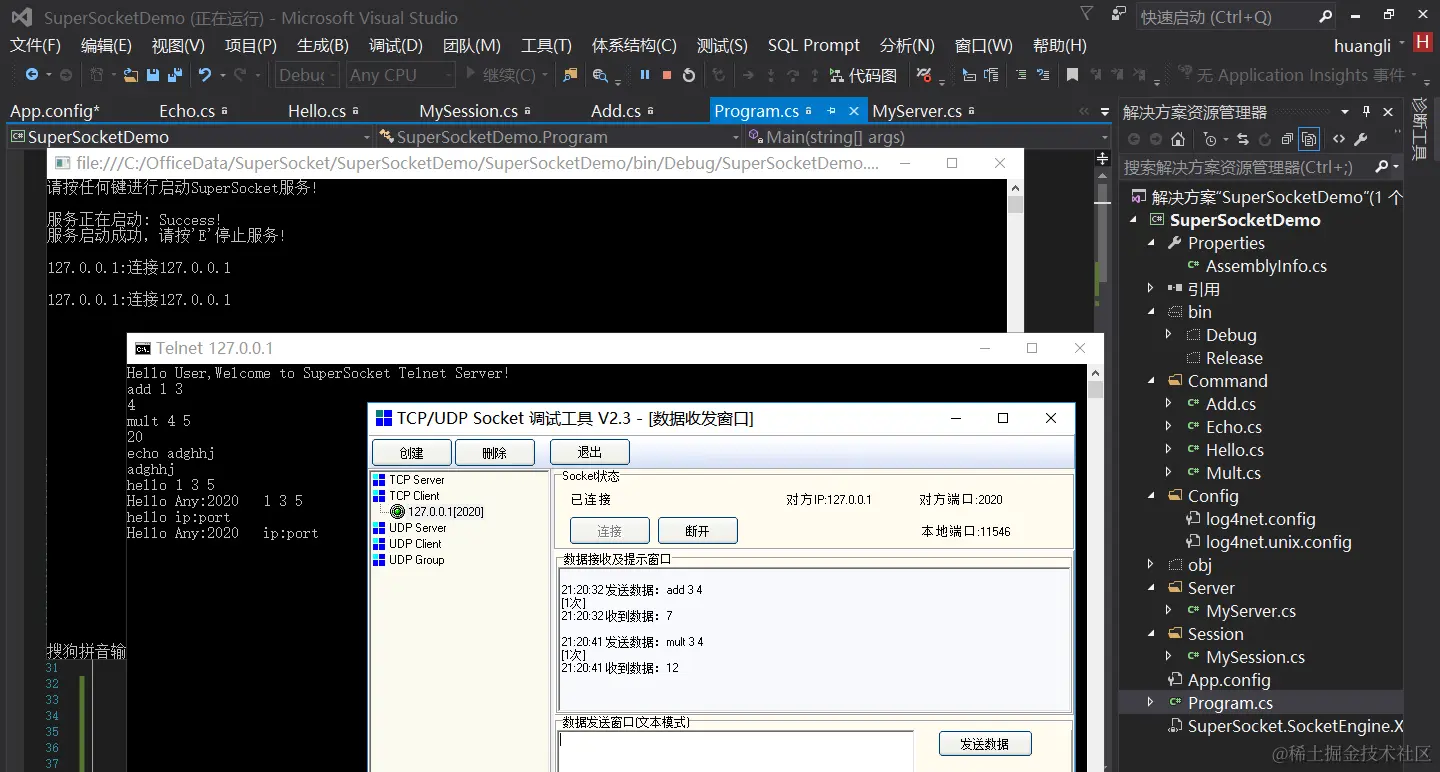Click the pending changes filter clock icon
Screen dimensions: 1440x772
coord(1210,139)
